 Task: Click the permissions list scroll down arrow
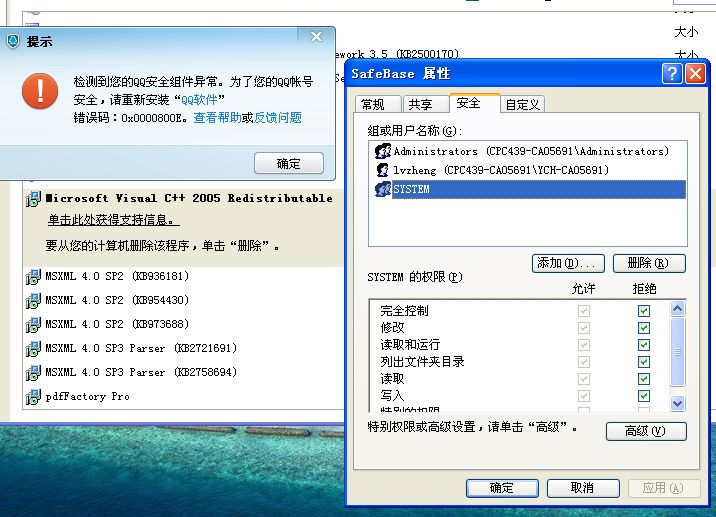click(x=677, y=403)
